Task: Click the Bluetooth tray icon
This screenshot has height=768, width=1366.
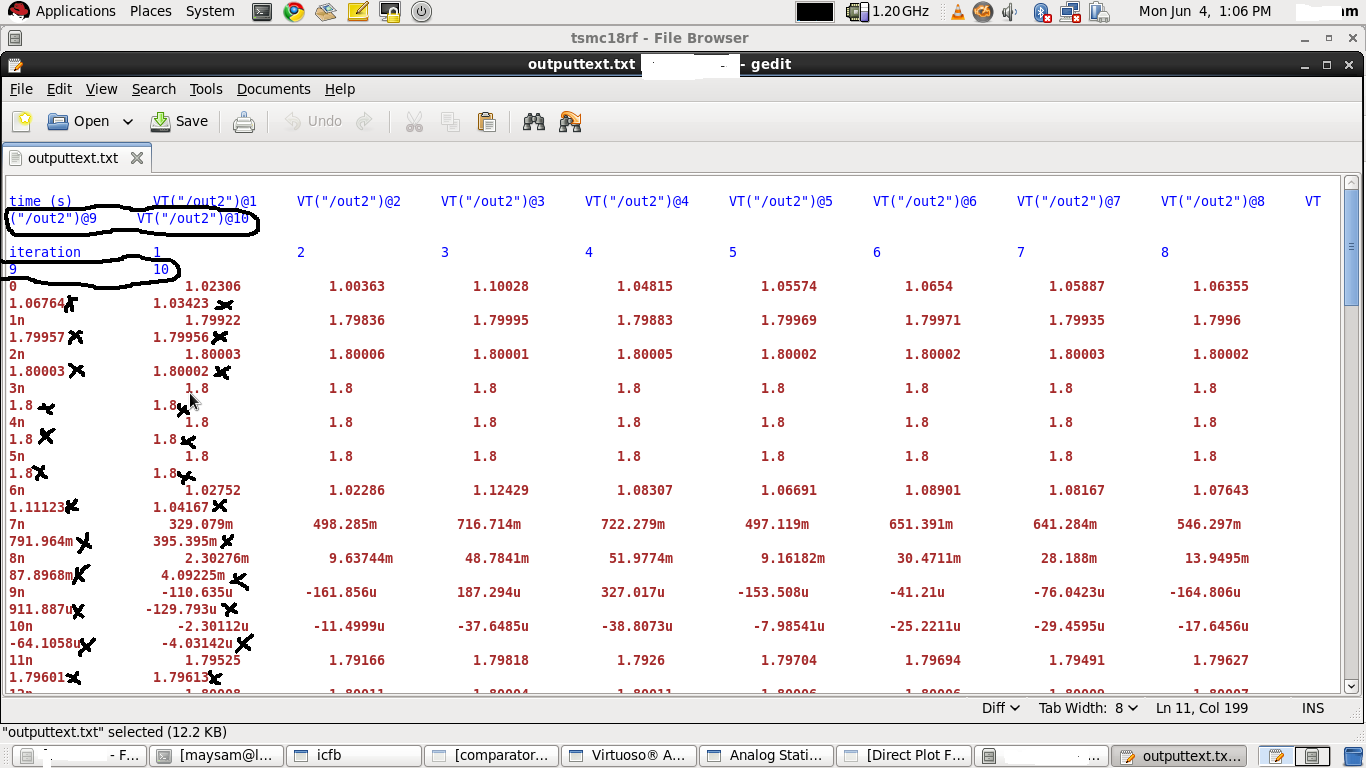Action: click(1042, 12)
